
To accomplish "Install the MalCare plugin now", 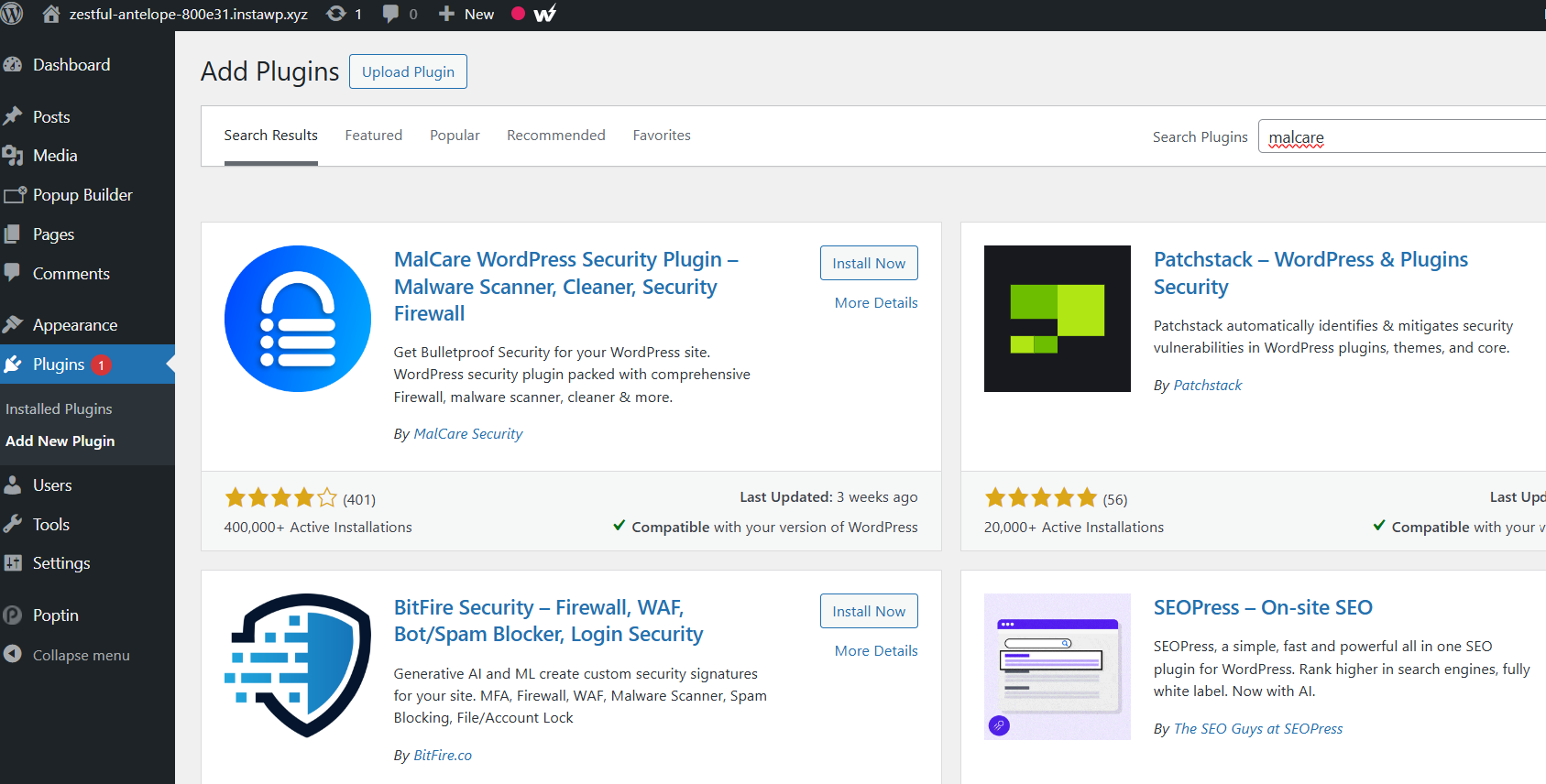I will [869, 263].
